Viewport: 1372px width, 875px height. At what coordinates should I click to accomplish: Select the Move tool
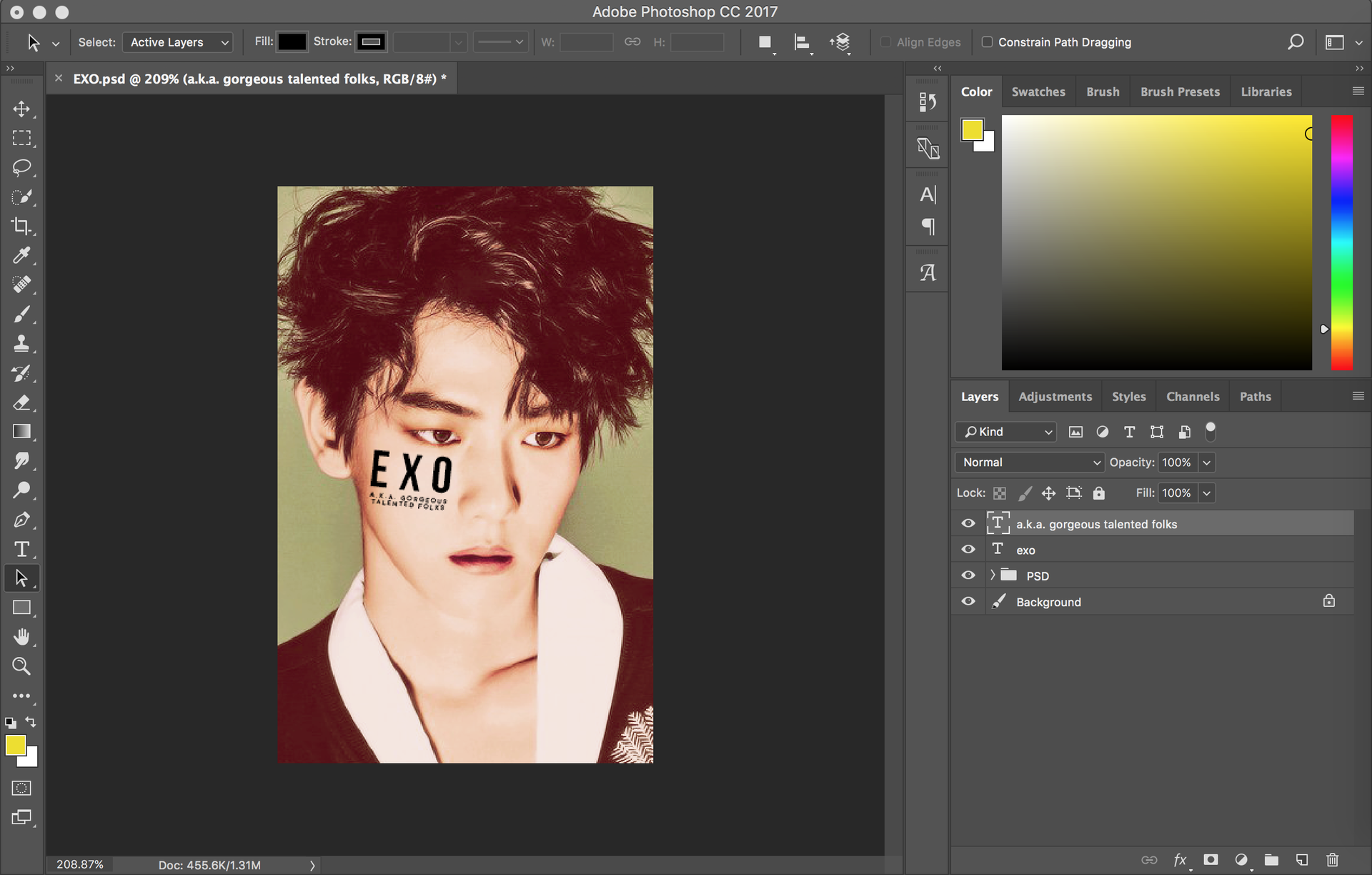point(21,109)
